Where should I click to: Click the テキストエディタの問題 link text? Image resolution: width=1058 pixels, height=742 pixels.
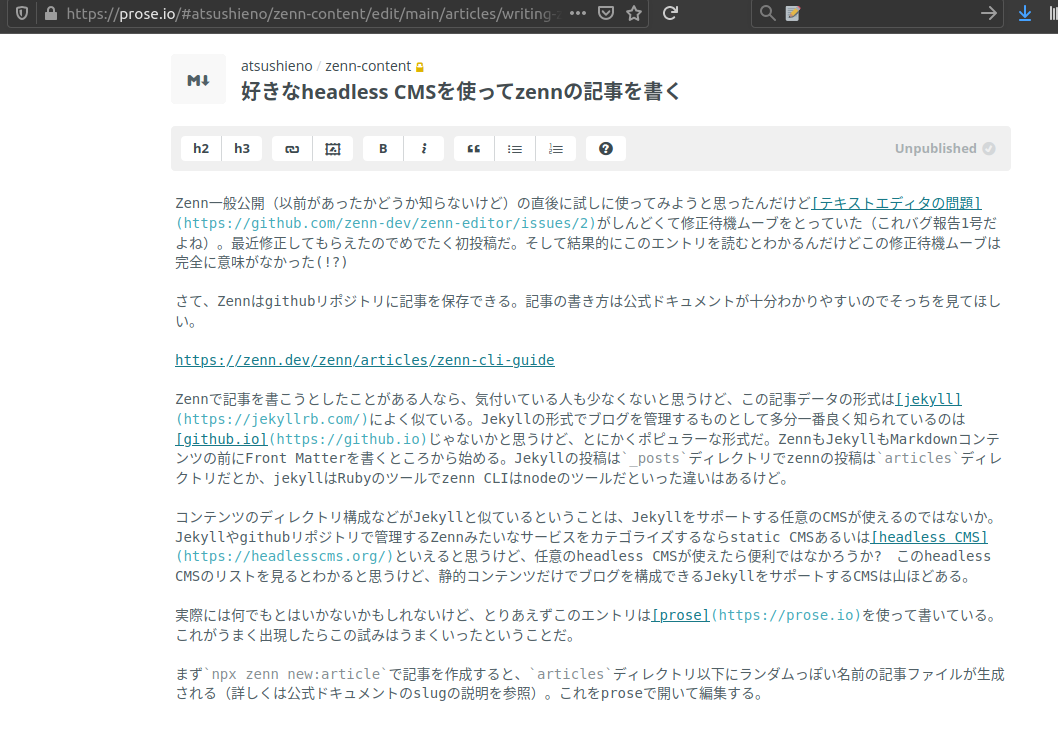coord(897,203)
